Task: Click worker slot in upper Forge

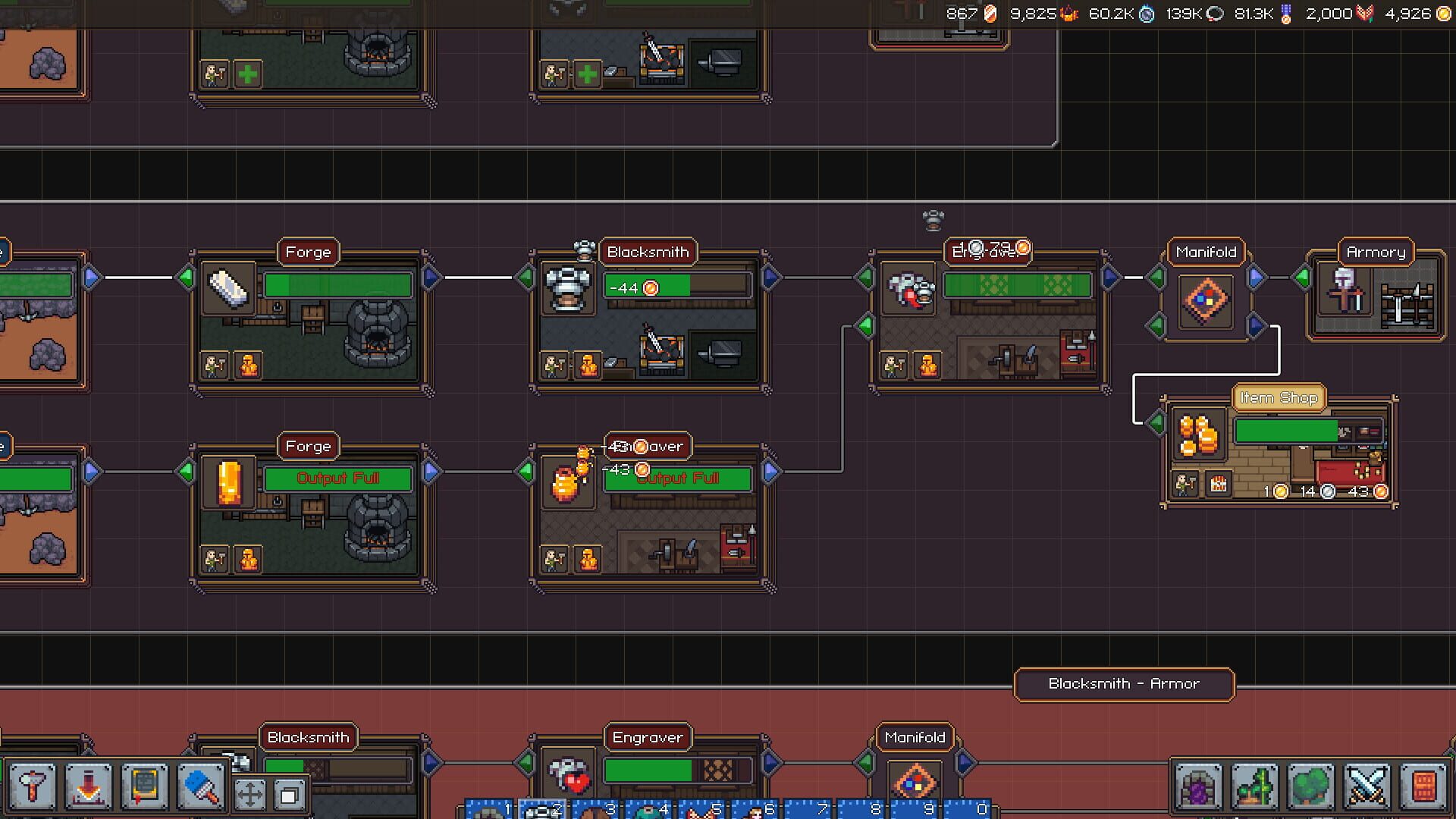Action: (215, 366)
